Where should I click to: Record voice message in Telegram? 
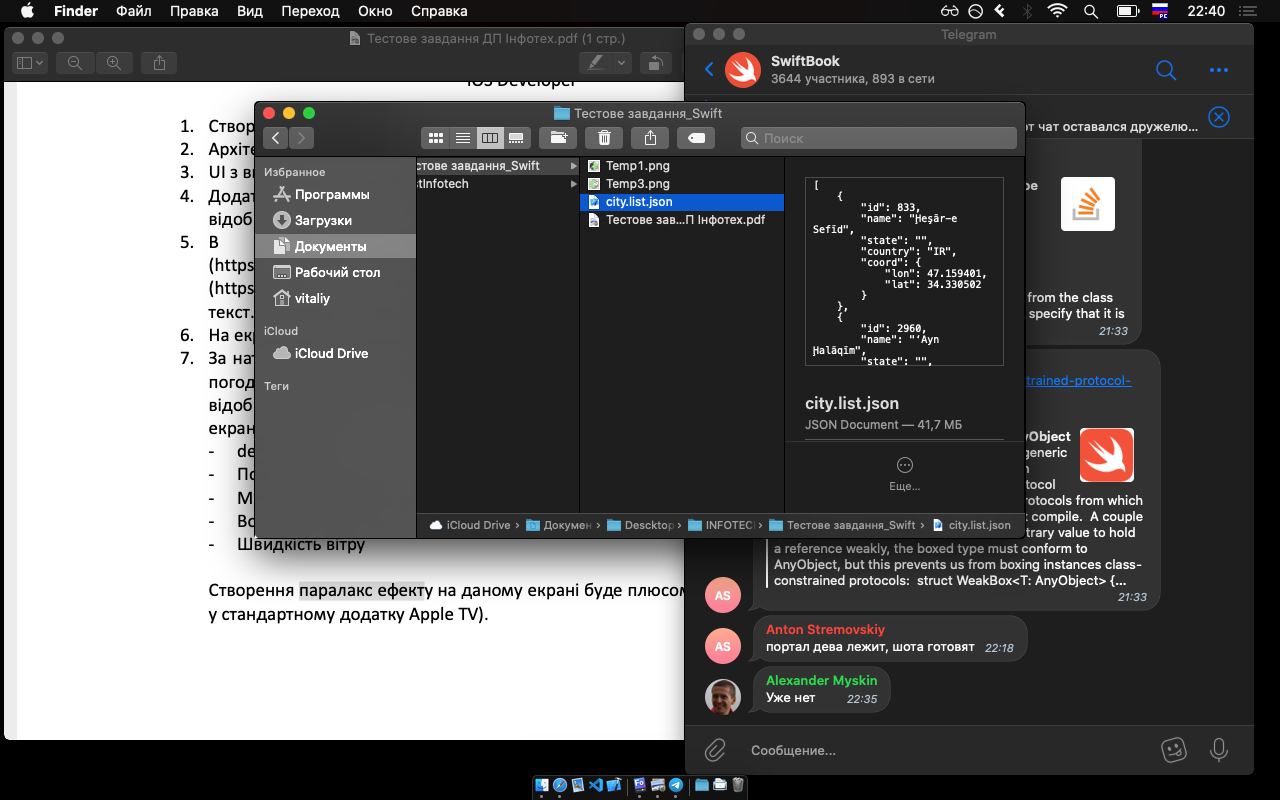[x=1218, y=750]
